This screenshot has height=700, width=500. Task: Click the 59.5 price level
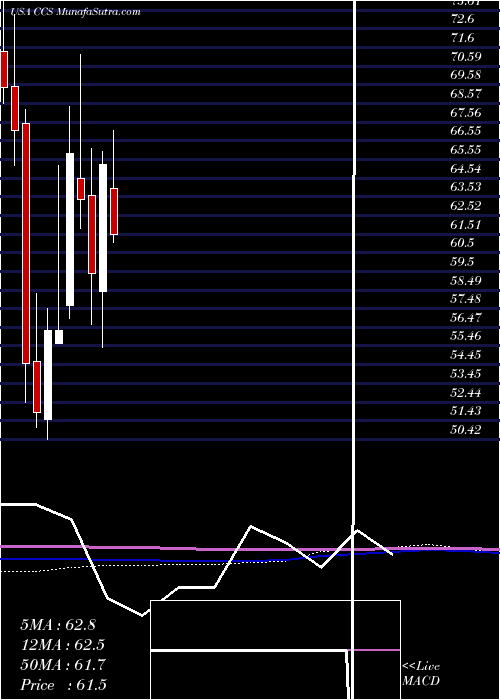(x=462, y=262)
